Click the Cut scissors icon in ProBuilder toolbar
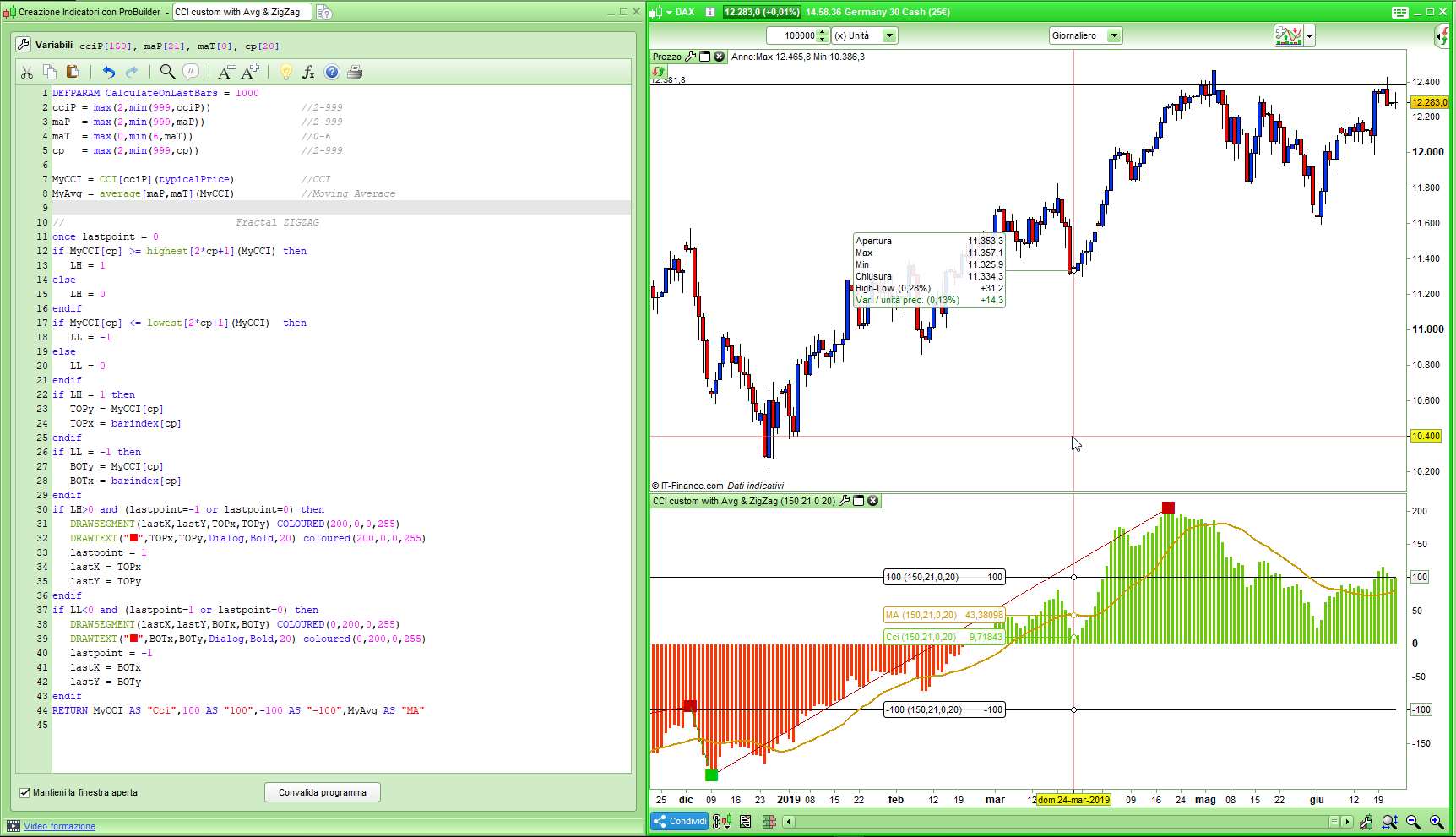This screenshot has height=837, width=1456. [x=27, y=73]
